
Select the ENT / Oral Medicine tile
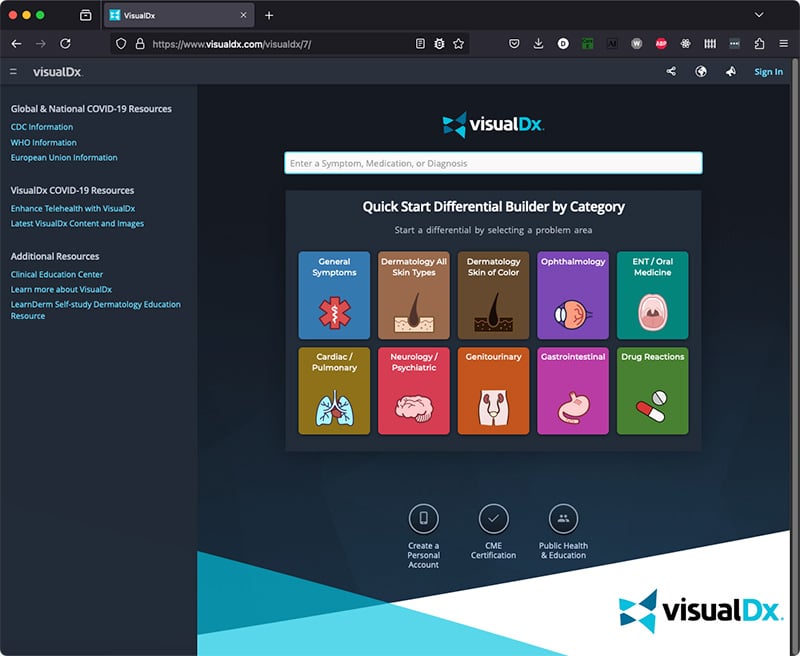click(x=653, y=295)
